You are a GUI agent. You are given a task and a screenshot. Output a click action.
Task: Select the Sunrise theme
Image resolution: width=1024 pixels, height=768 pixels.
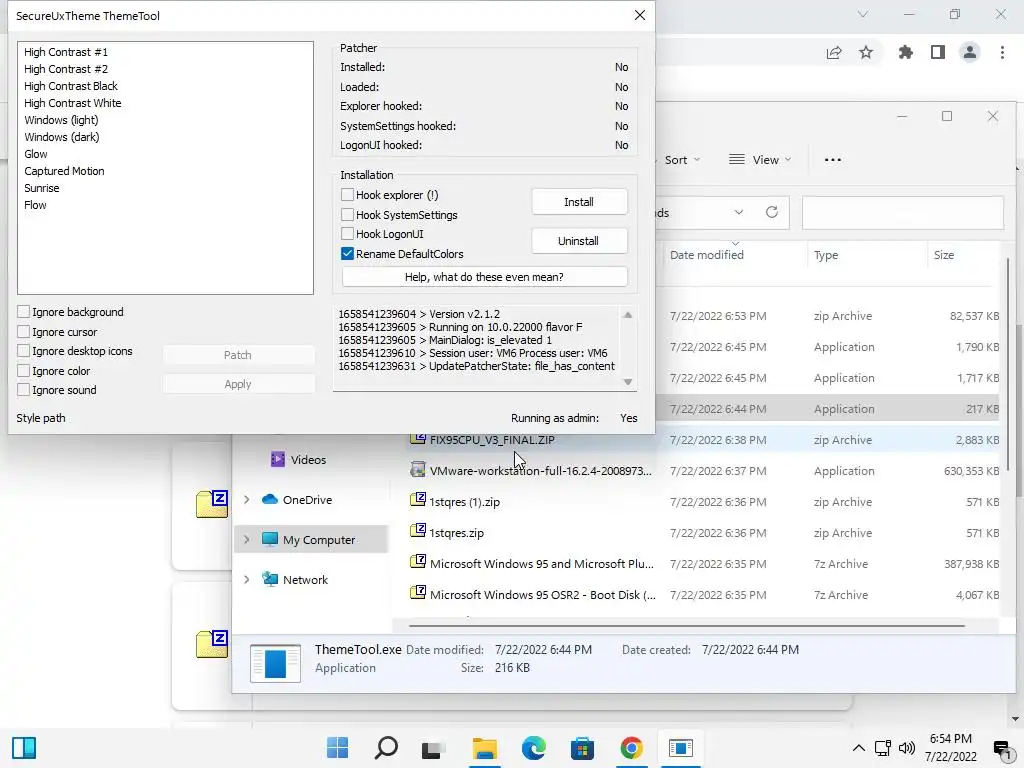(x=42, y=187)
